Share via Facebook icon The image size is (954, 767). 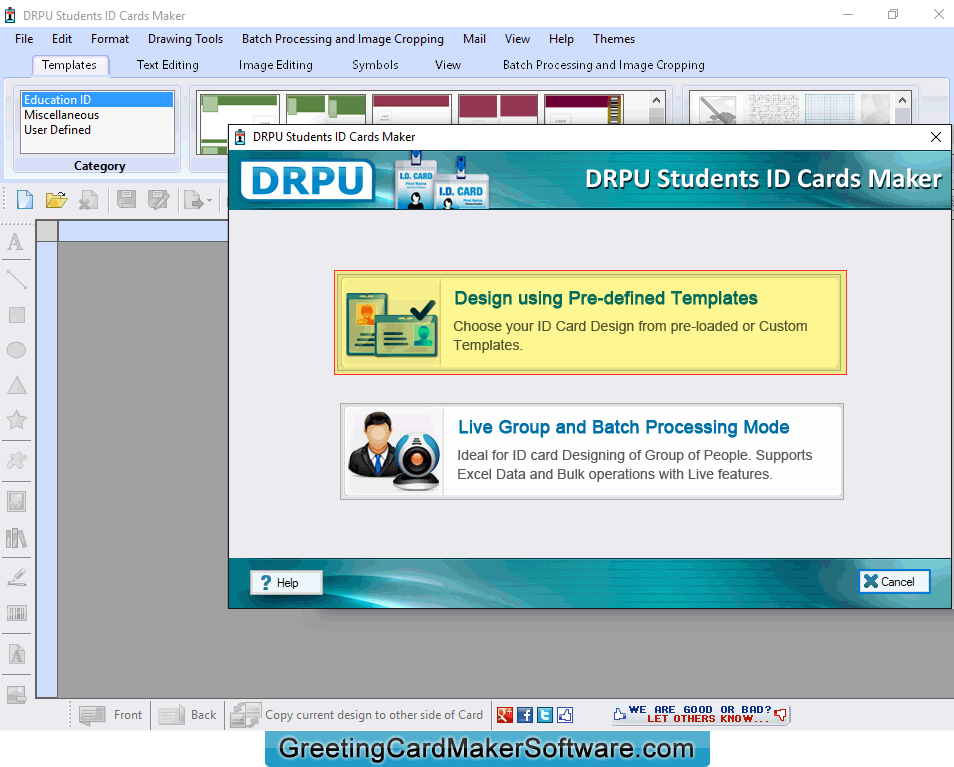[524, 715]
